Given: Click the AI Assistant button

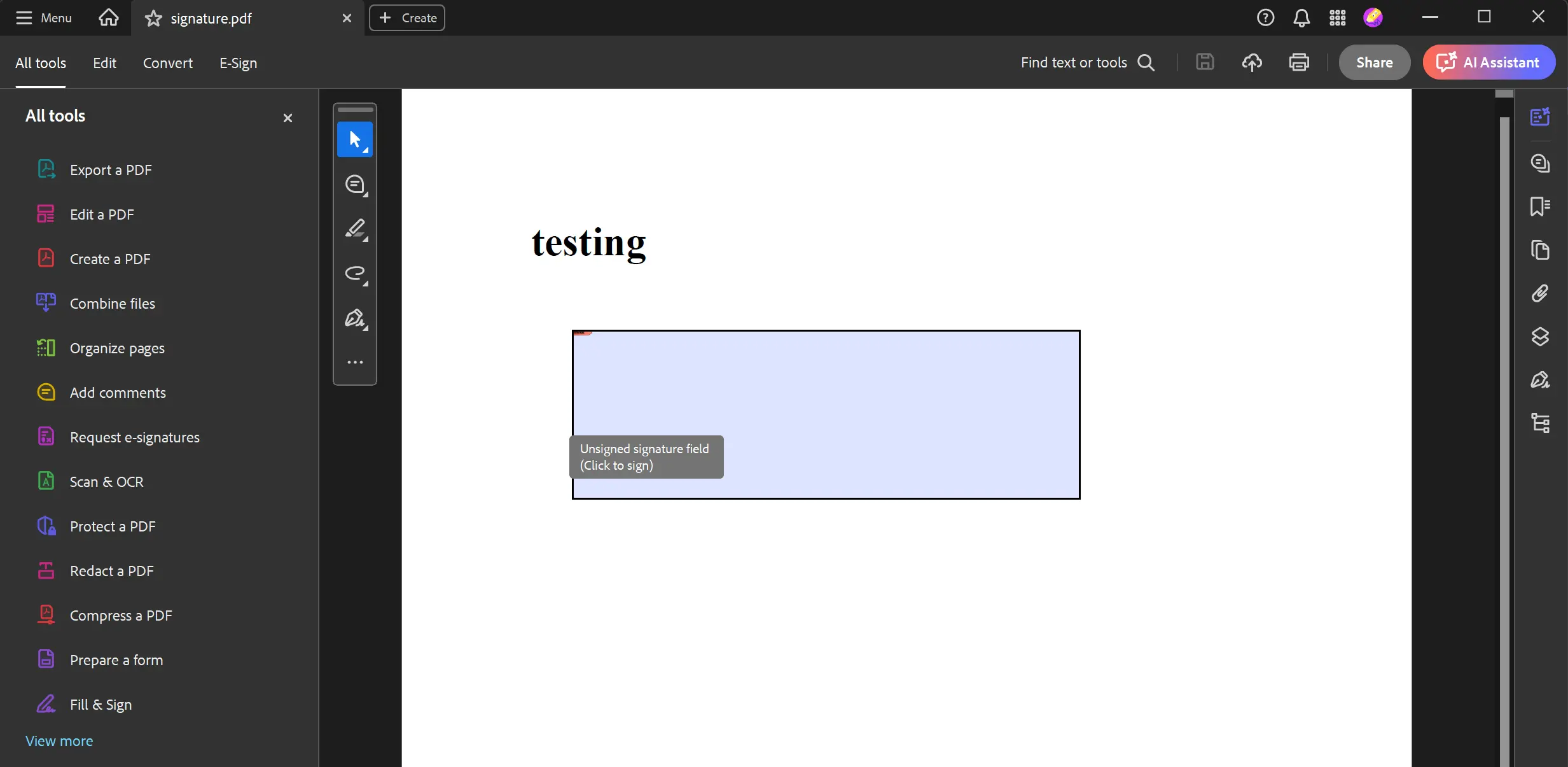Looking at the screenshot, I should point(1489,62).
